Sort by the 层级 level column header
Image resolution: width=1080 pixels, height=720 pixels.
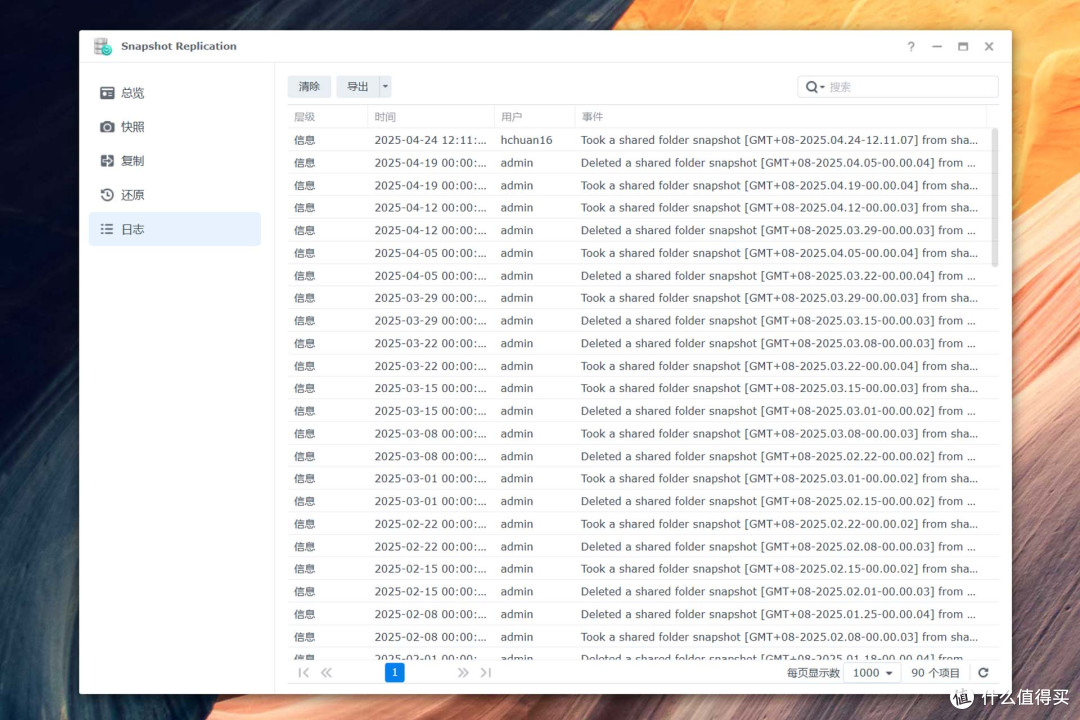[327, 116]
